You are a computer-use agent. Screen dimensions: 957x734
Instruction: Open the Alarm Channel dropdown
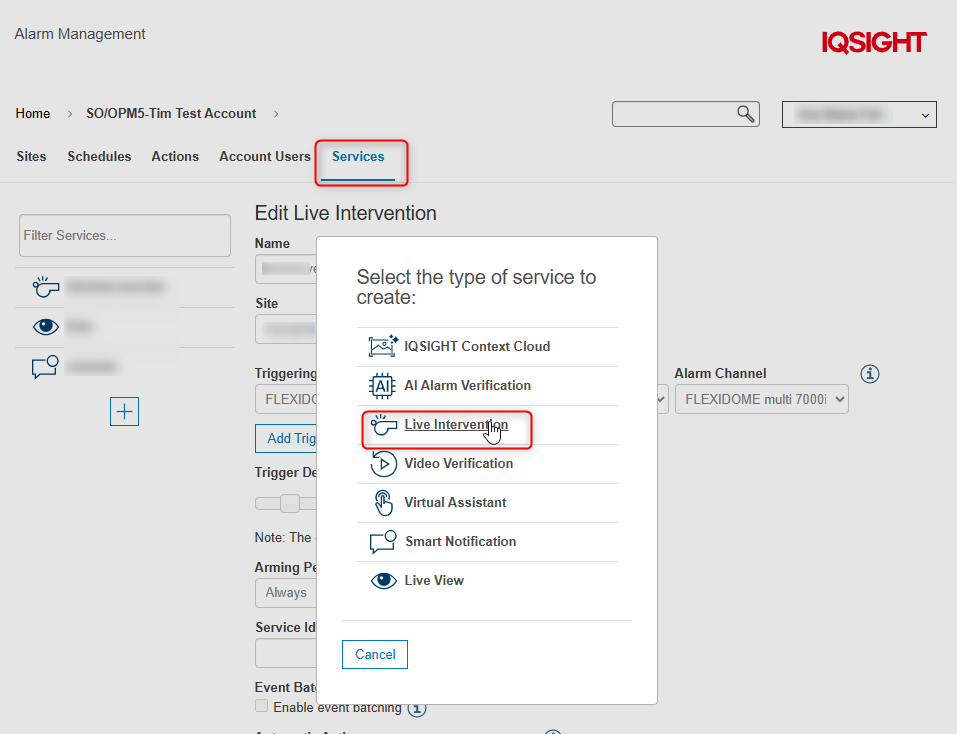pyautogui.click(x=761, y=400)
